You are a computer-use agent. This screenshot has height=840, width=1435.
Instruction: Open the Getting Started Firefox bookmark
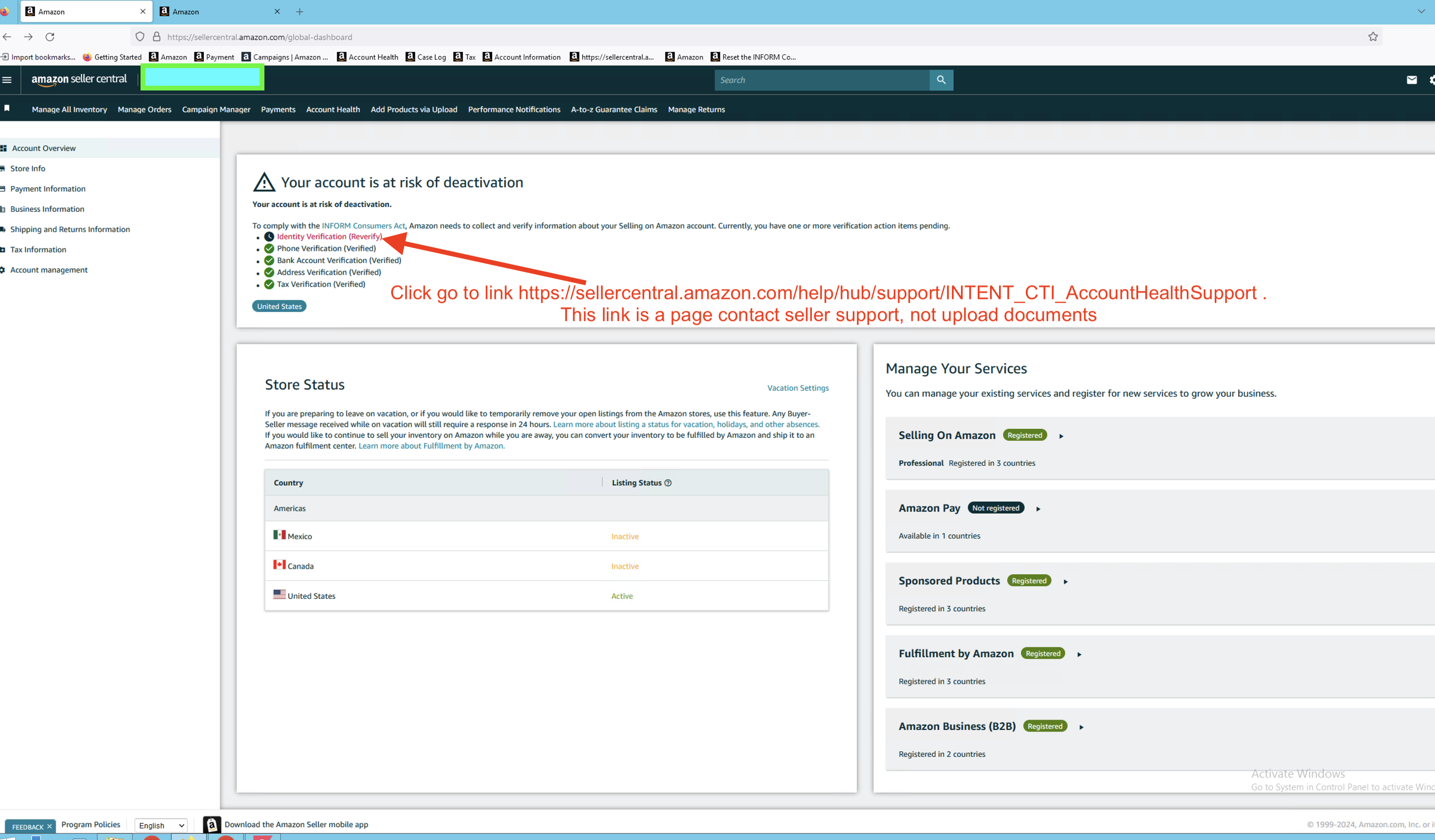coord(112,57)
